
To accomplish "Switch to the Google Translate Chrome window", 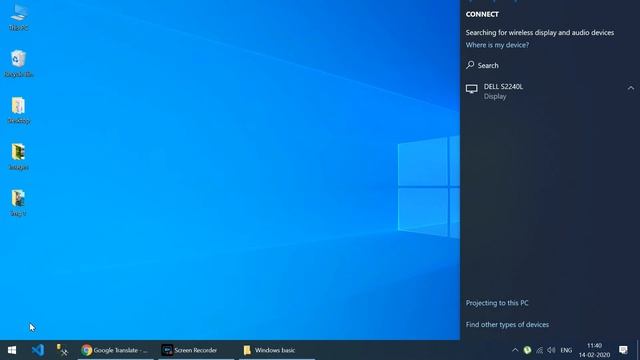I will 116,350.
